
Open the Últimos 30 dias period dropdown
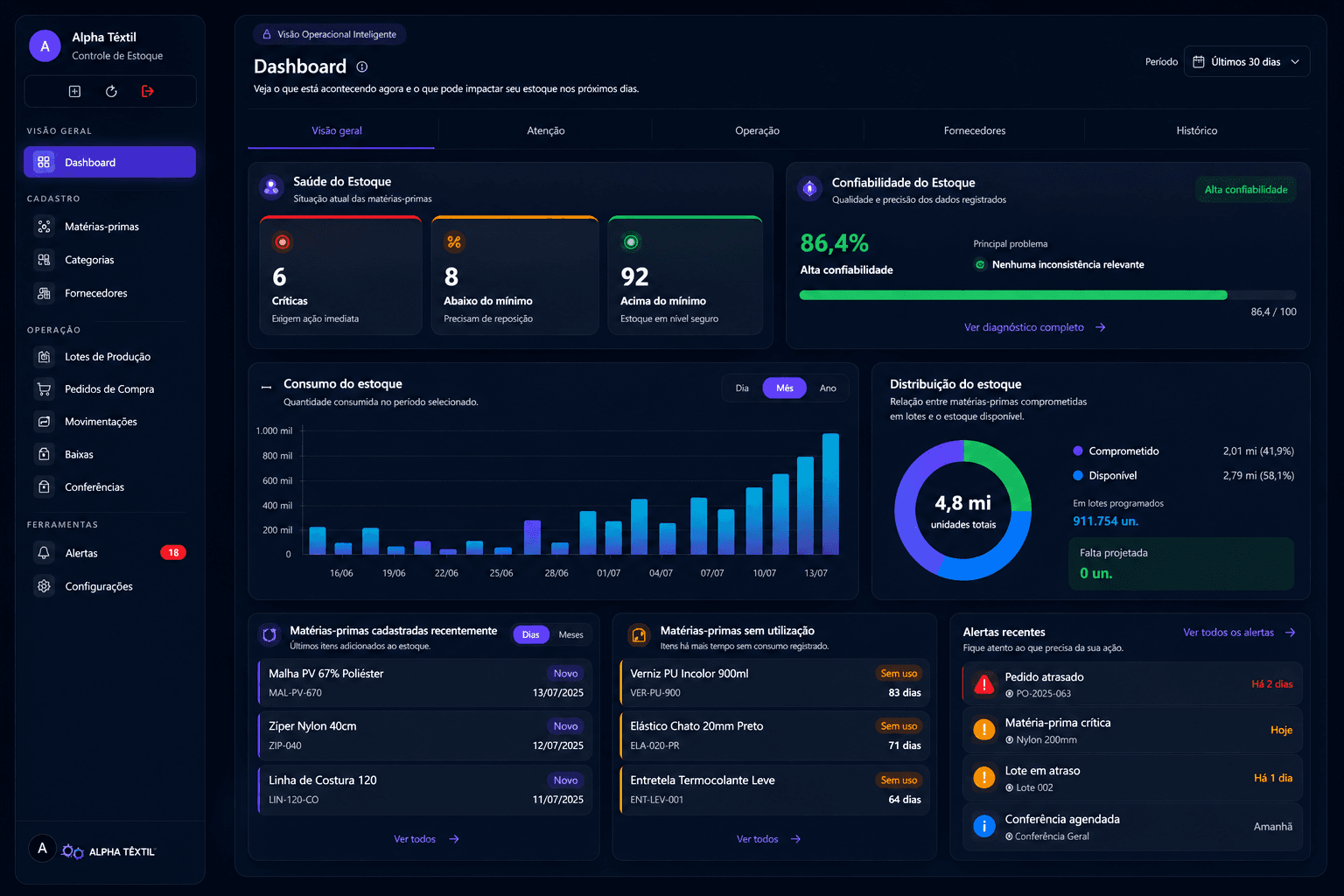pyautogui.click(x=1246, y=61)
